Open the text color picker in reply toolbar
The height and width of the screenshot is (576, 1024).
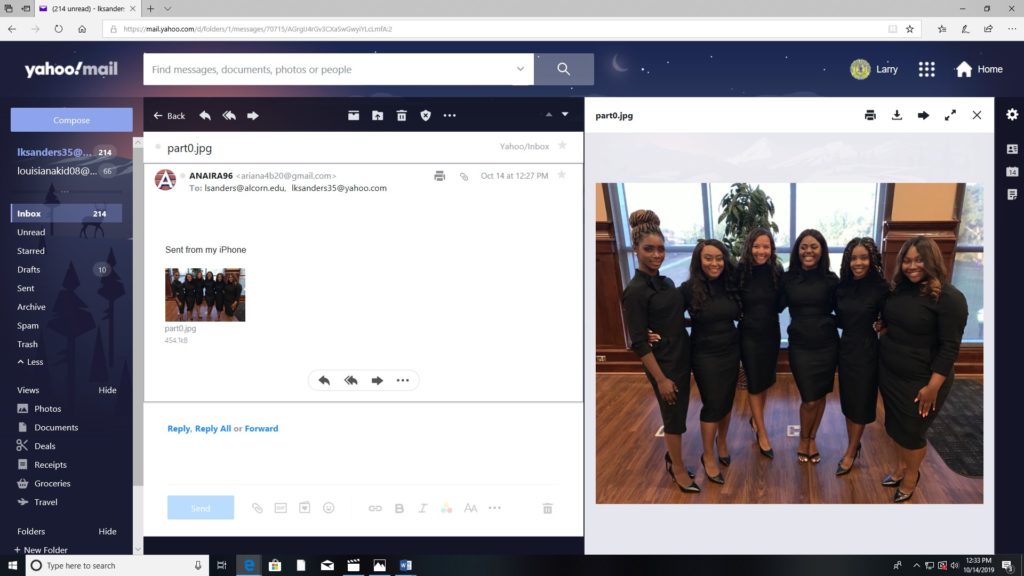click(x=446, y=508)
